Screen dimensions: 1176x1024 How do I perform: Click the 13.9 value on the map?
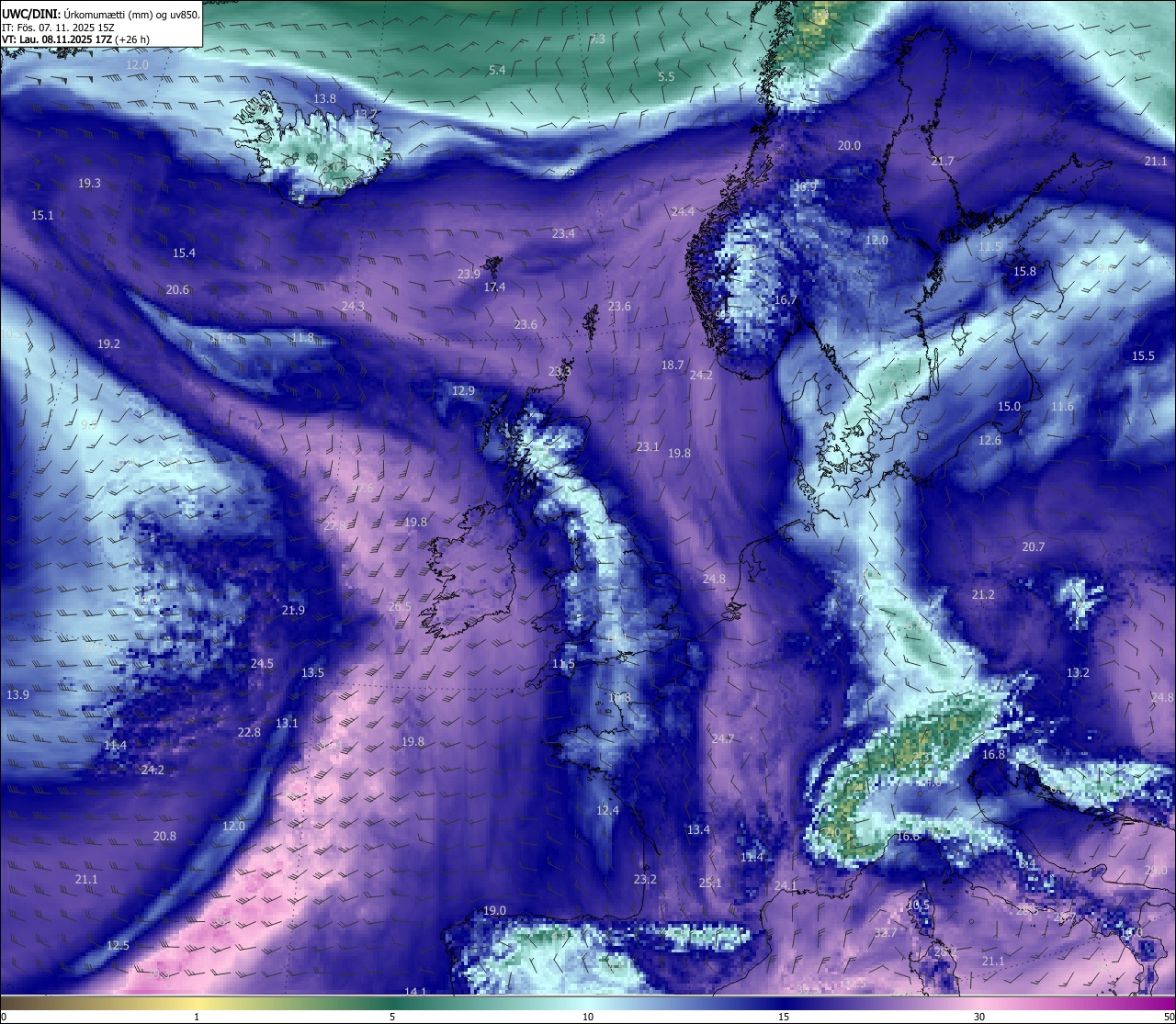pos(17,695)
